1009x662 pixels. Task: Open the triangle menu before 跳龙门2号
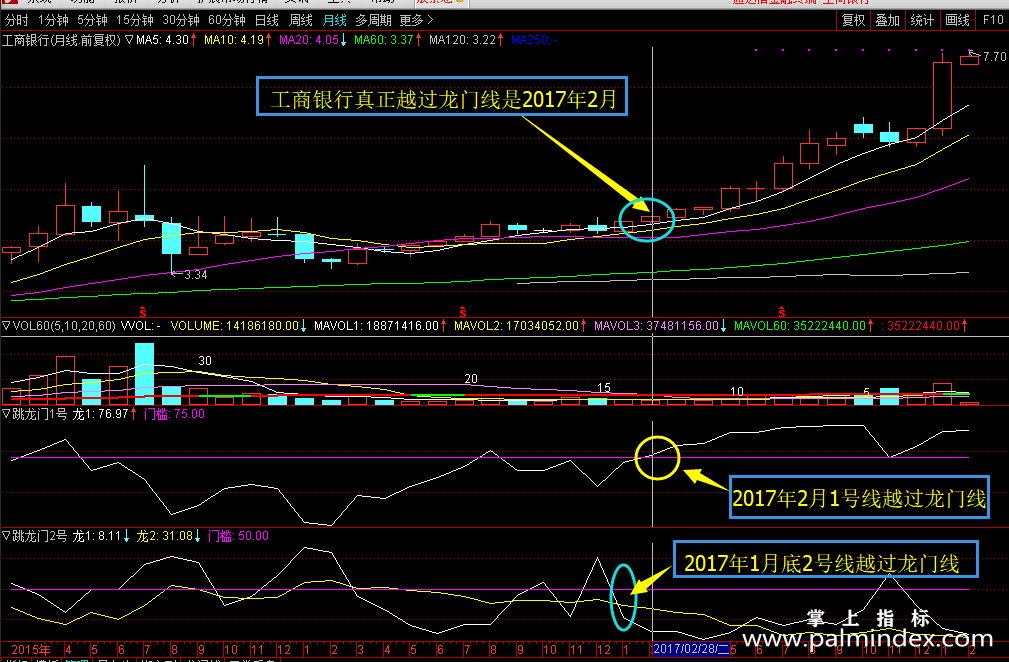[x=6, y=536]
